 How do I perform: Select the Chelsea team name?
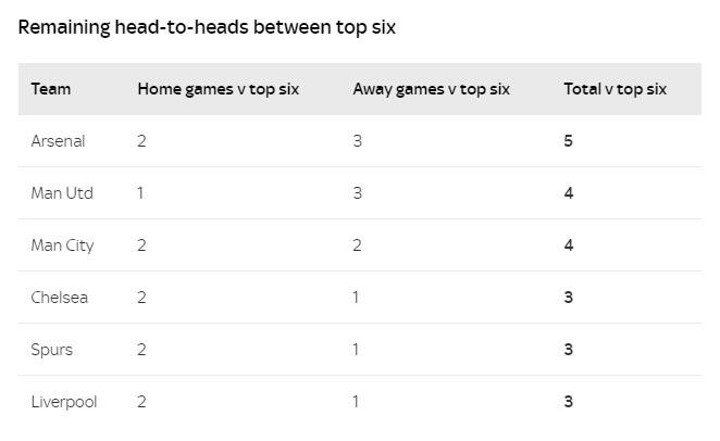tap(59, 297)
